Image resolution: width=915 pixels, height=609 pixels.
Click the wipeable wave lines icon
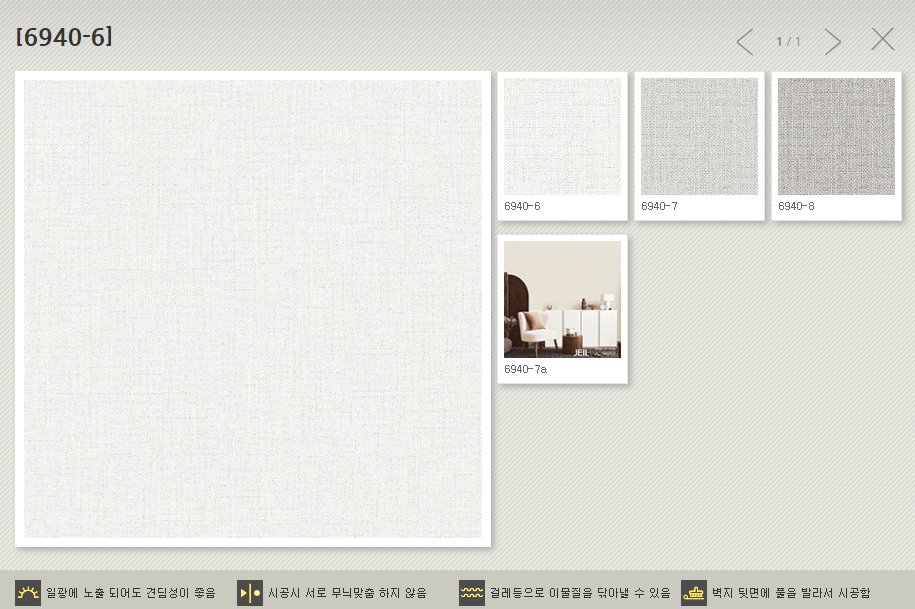click(472, 593)
